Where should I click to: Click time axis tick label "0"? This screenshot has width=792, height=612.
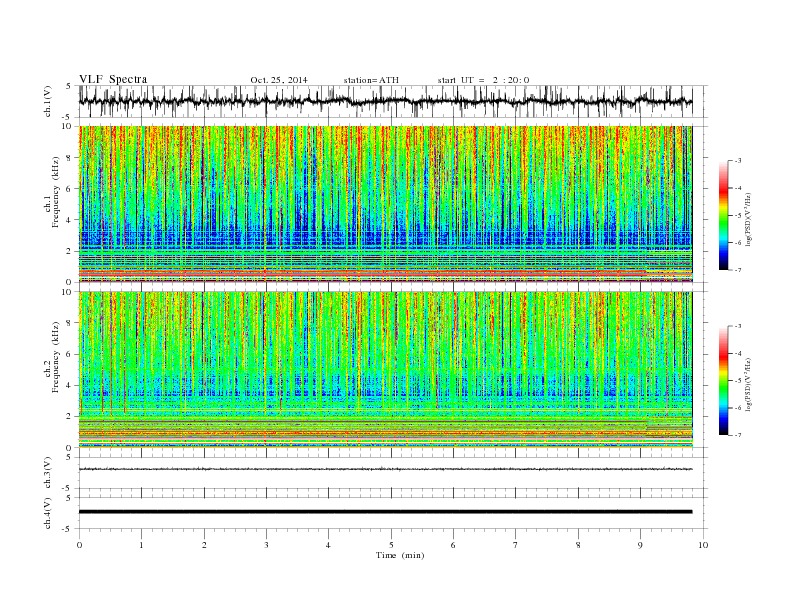(x=79, y=545)
